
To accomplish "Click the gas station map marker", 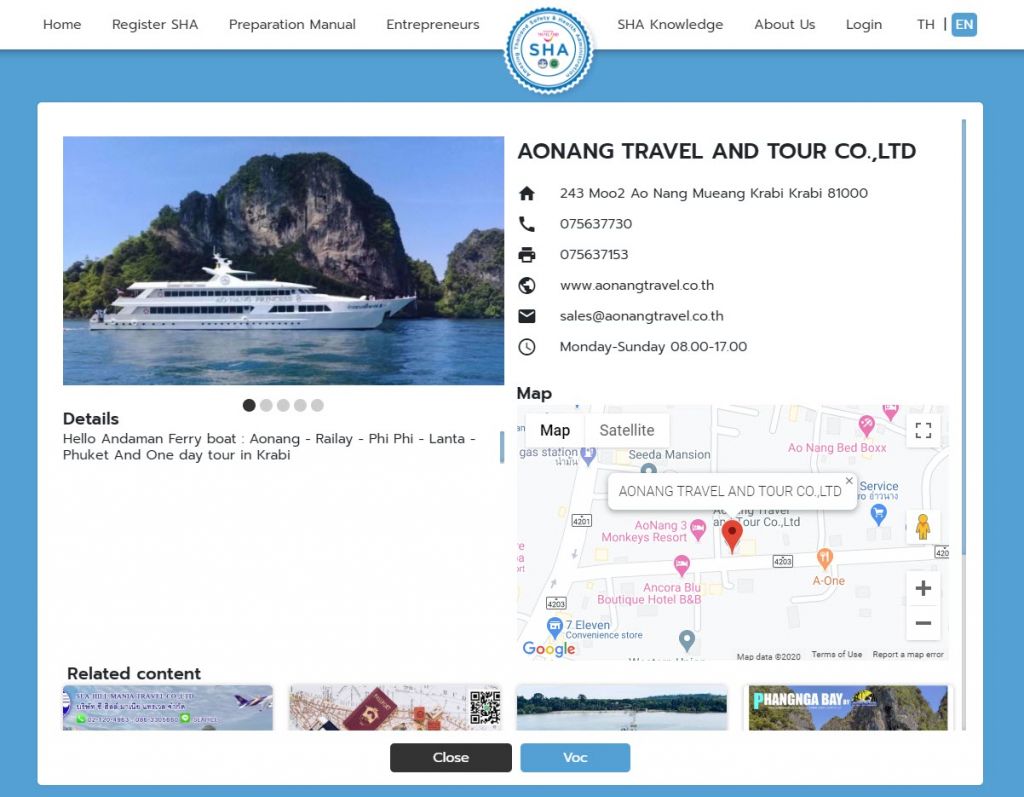I will [588, 456].
